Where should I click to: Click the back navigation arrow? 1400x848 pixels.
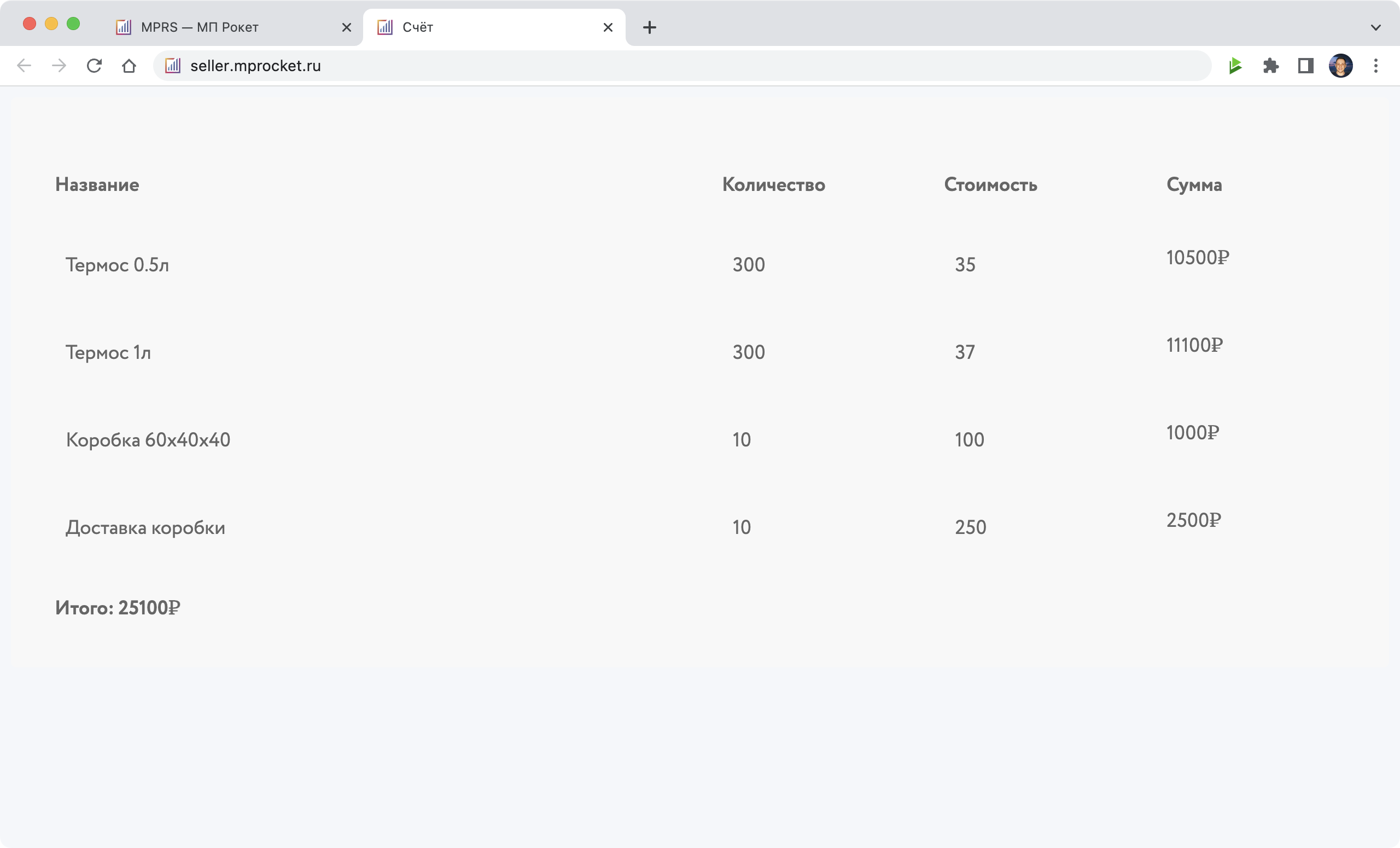coord(24,66)
